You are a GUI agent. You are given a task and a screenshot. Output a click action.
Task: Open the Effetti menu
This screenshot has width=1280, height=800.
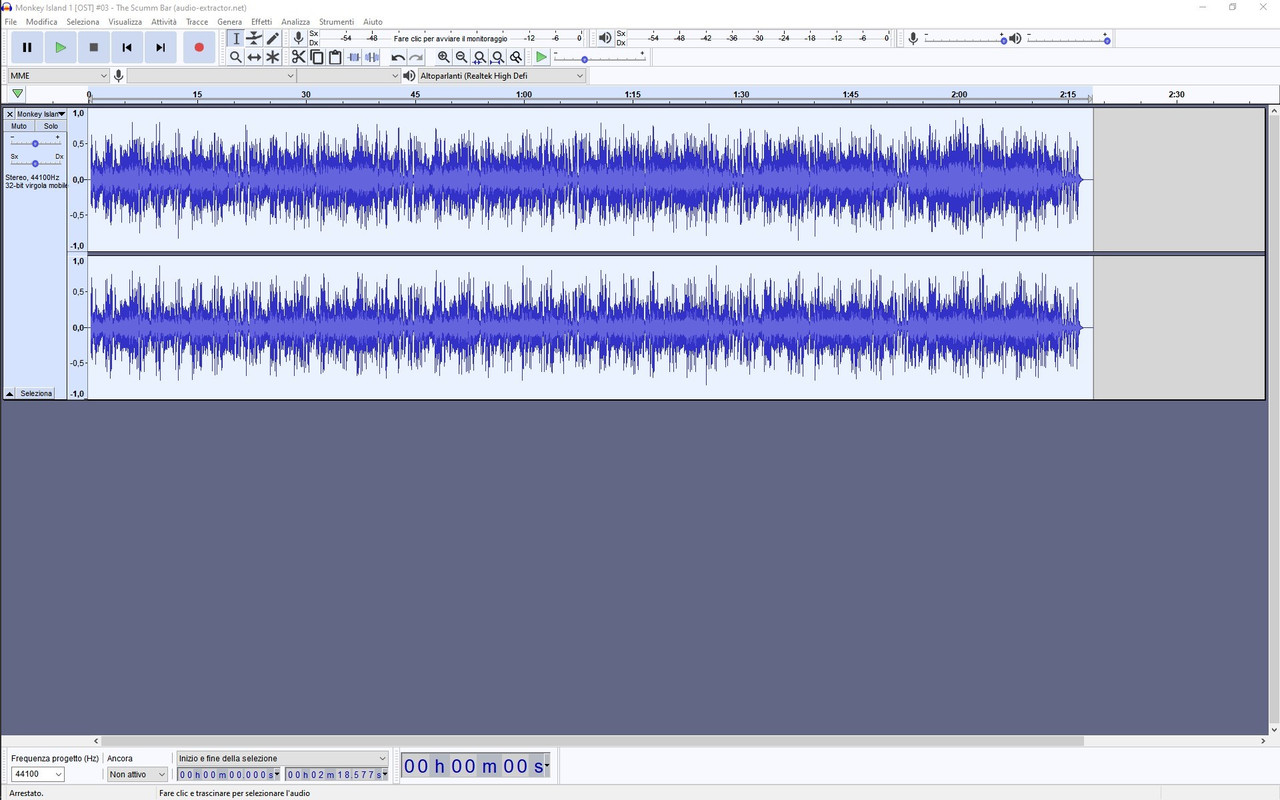click(261, 21)
